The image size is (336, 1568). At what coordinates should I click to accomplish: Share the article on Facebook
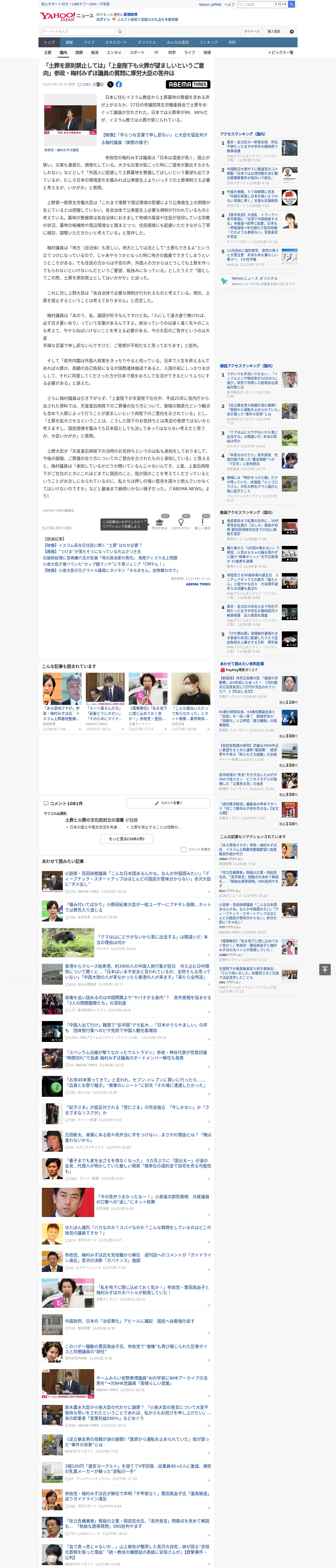(x=119, y=85)
